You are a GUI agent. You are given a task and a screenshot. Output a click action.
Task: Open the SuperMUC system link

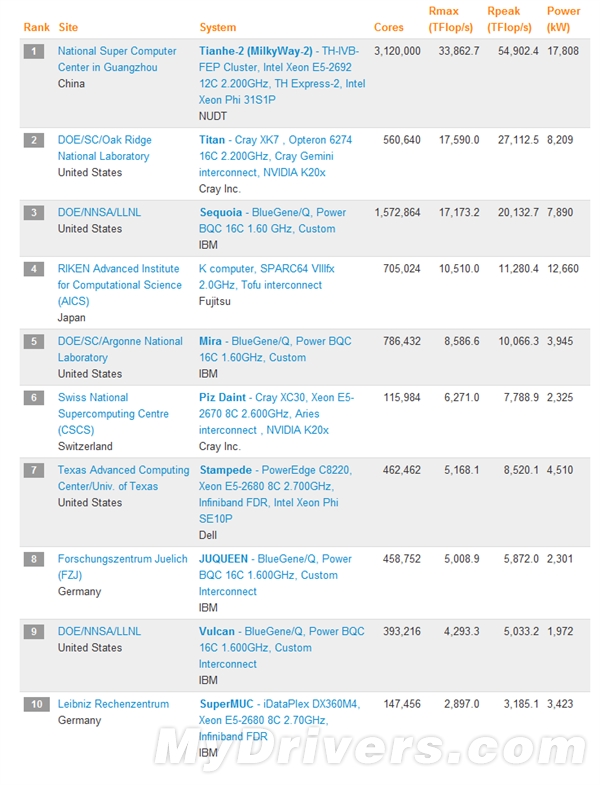tap(229, 704)
